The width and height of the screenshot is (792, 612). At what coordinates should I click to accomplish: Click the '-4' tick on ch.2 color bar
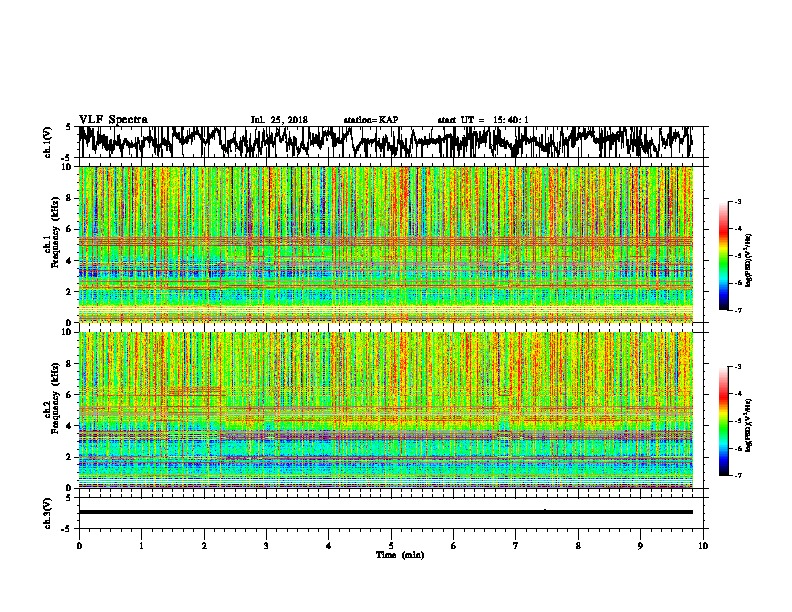click(x=737, y=394)
